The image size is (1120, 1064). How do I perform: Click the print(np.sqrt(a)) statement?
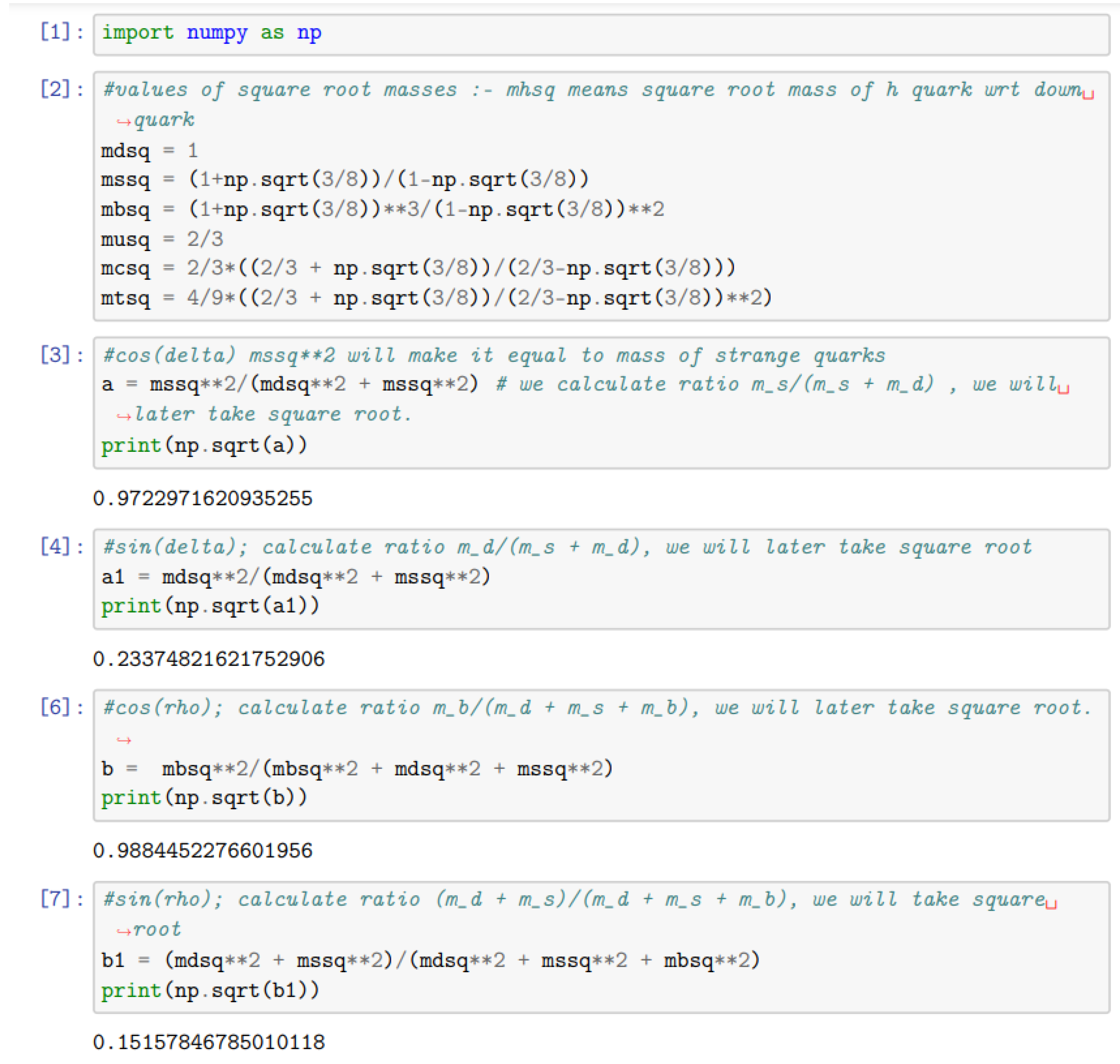pyautogui.click(x=204, y=445)
